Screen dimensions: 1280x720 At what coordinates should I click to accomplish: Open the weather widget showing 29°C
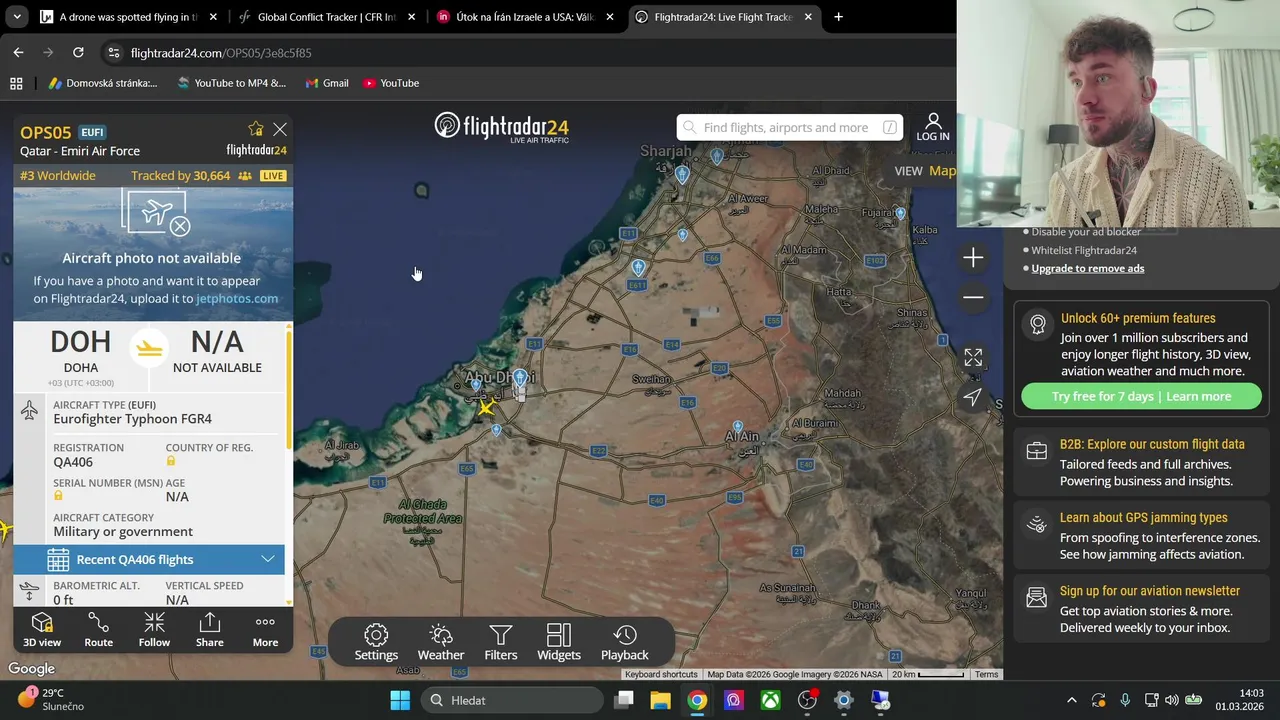[52, 699]
